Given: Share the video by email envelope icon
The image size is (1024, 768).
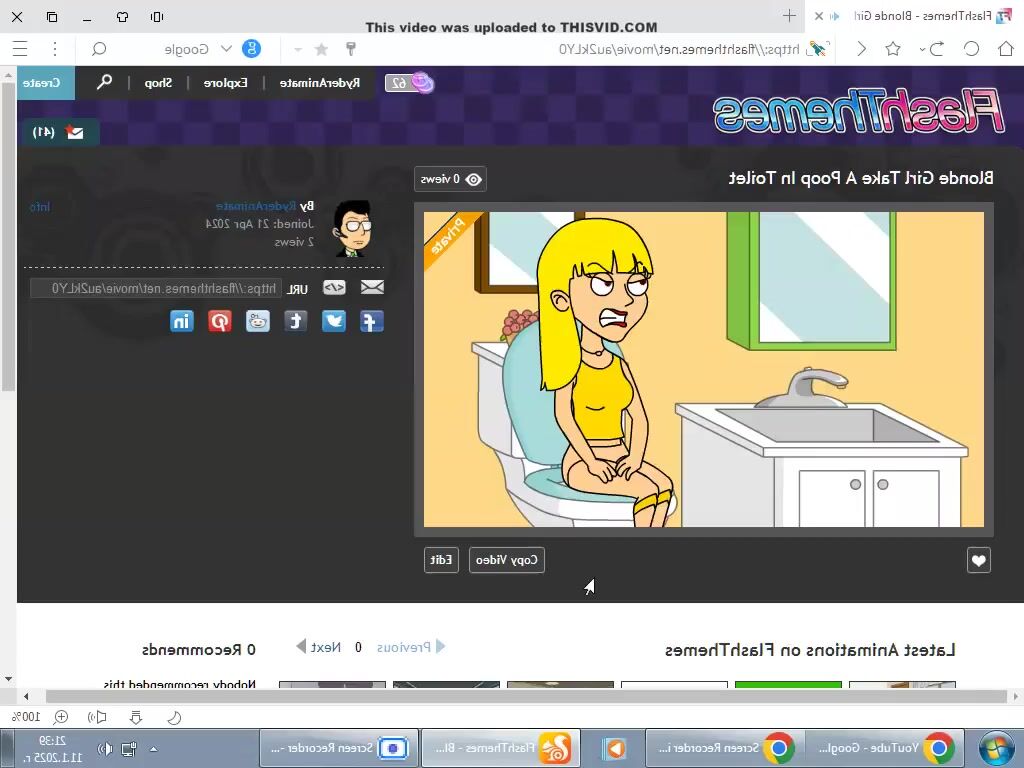Looking at the screenshot, I should click(372, 287).
